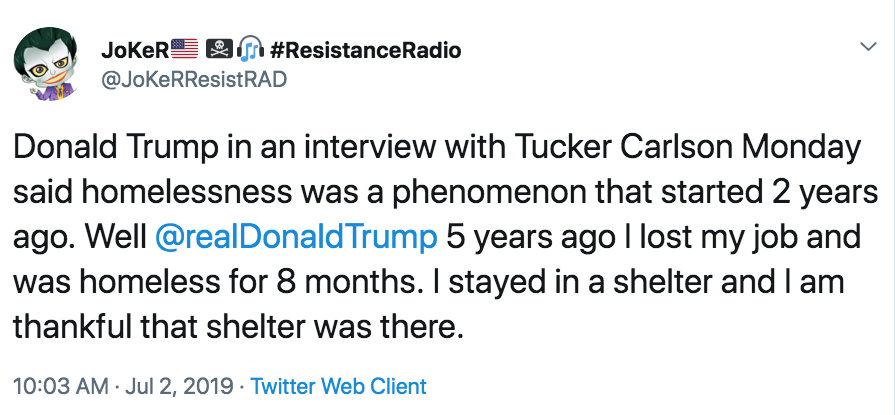Open the JoKeR #ResistanceRadio display name
The image size is (895, 415).
[x=281, y=50]
